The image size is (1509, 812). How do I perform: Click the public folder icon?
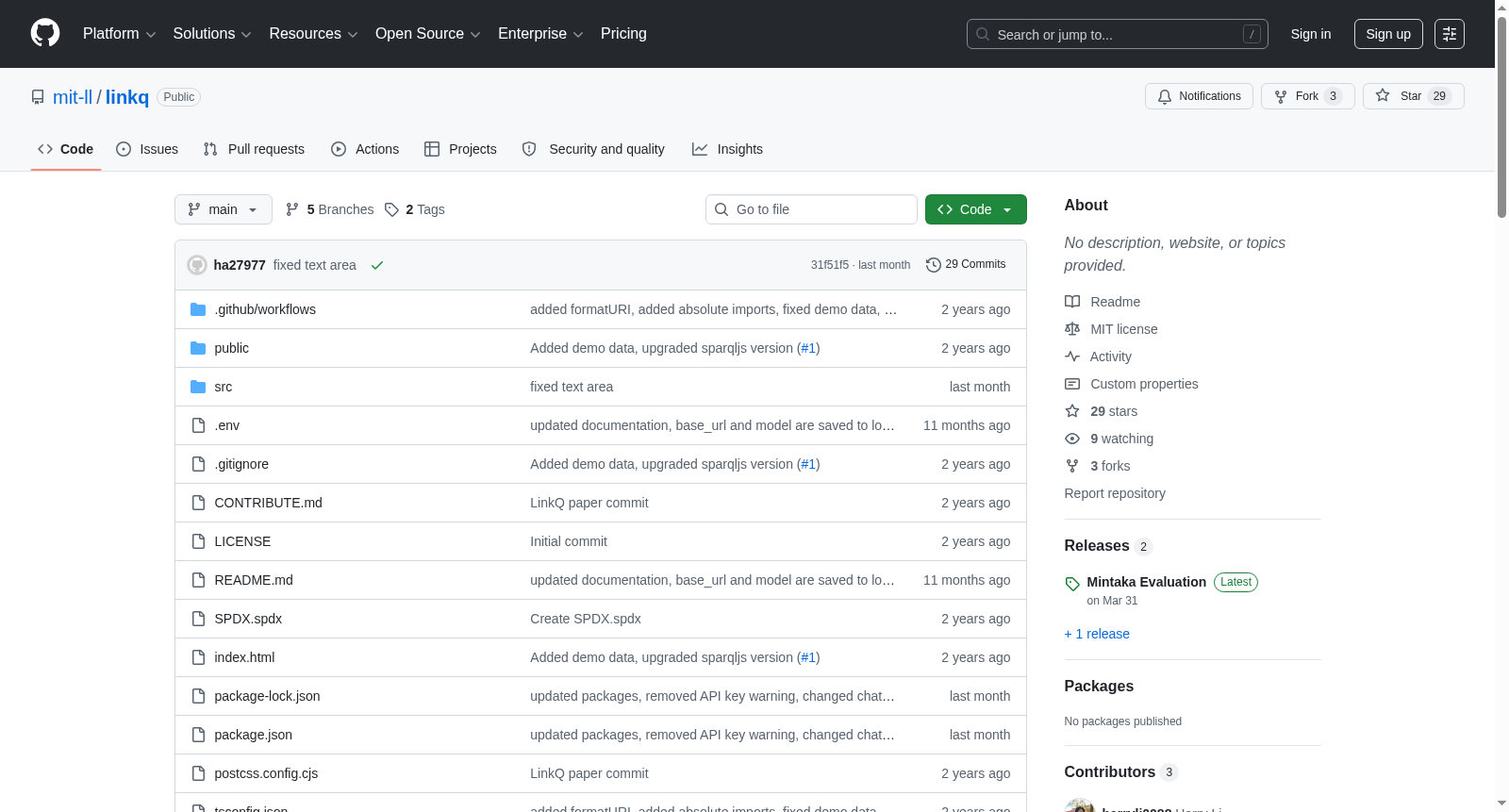(x=198, y=348)
